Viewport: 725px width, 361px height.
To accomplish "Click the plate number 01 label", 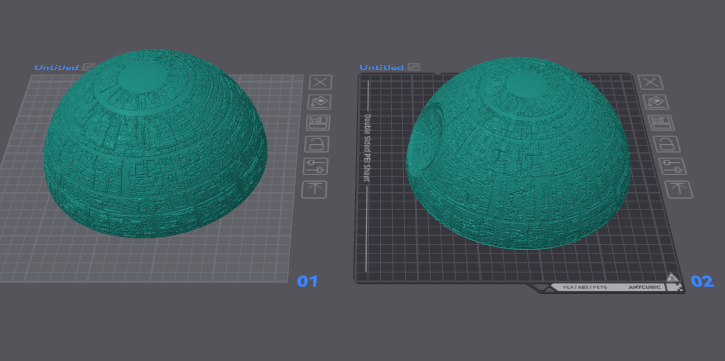I will point(307,281).
